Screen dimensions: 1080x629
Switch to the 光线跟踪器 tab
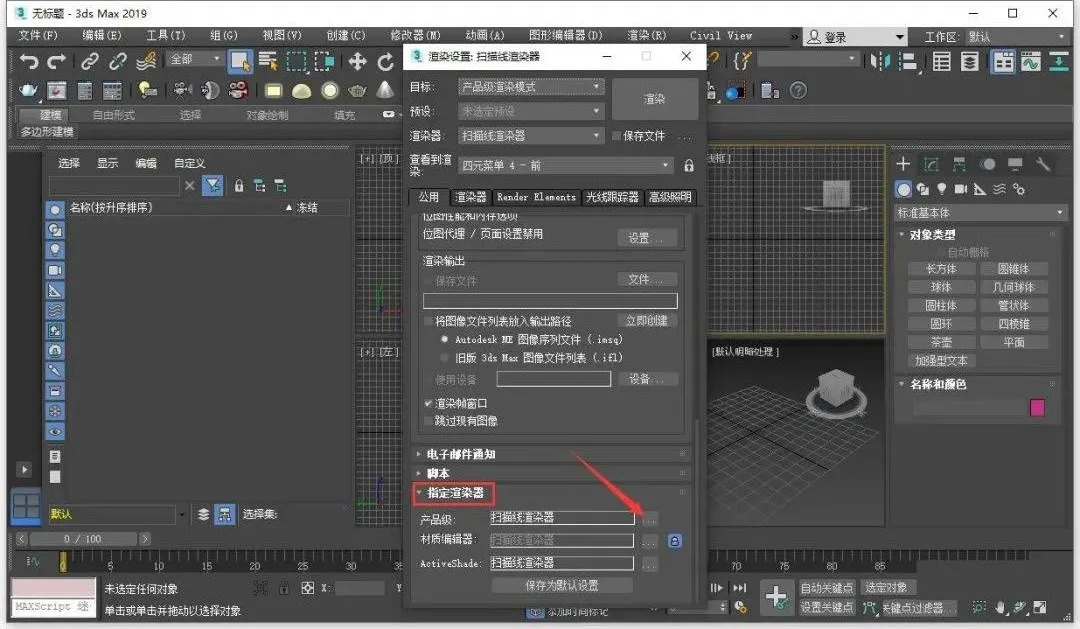(612, 197)
